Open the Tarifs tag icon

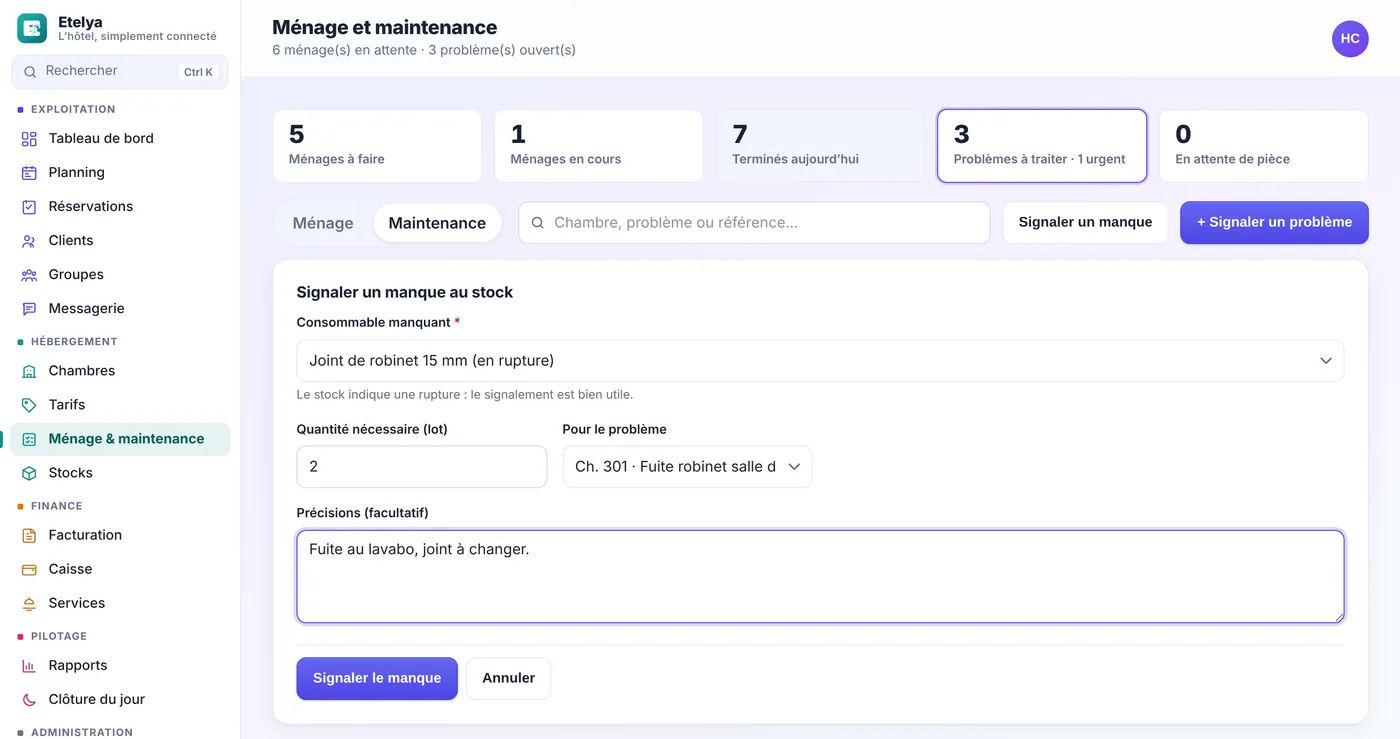pos(29,405)
